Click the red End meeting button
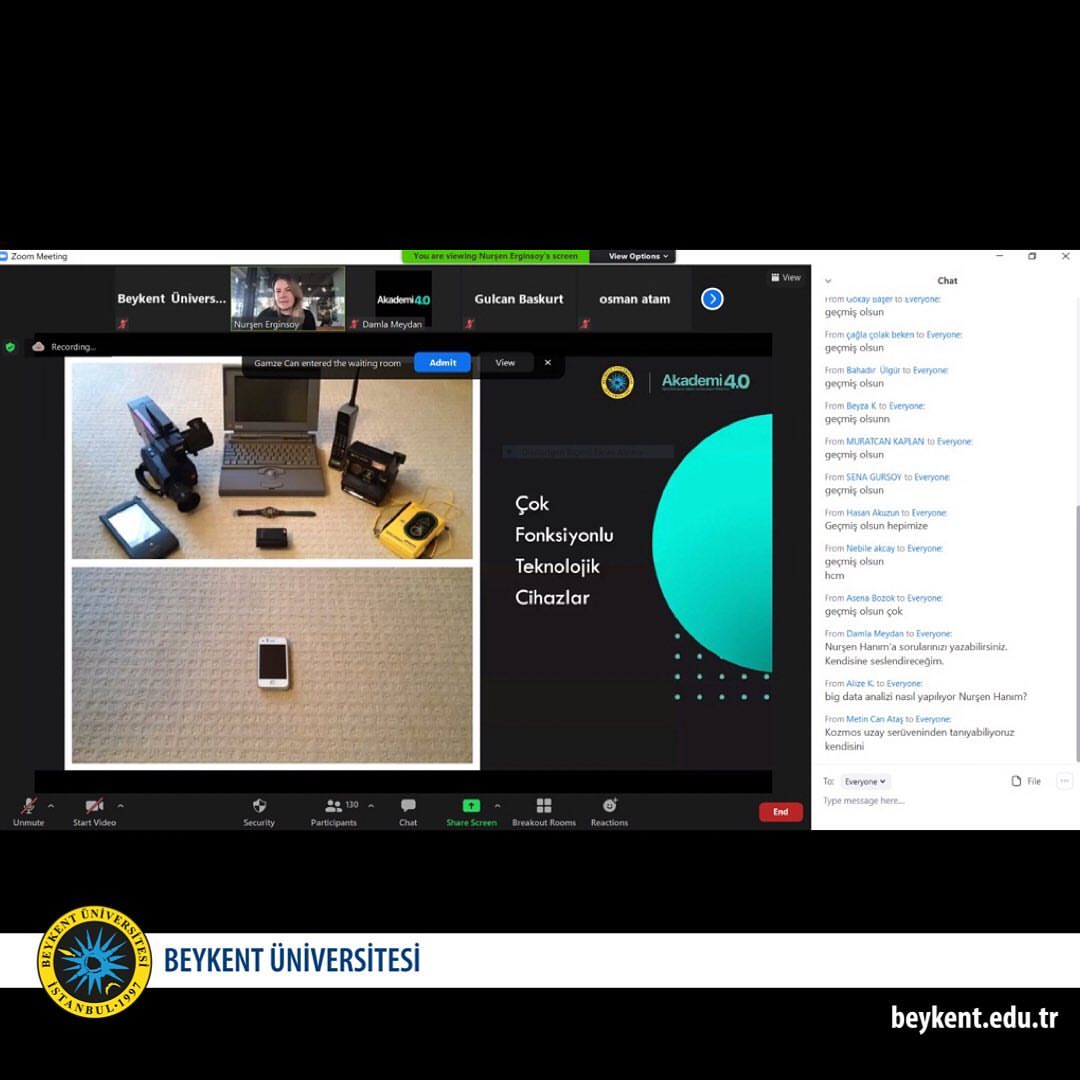The width and height of the screenshot is (1080, 1080). [780, 812]
